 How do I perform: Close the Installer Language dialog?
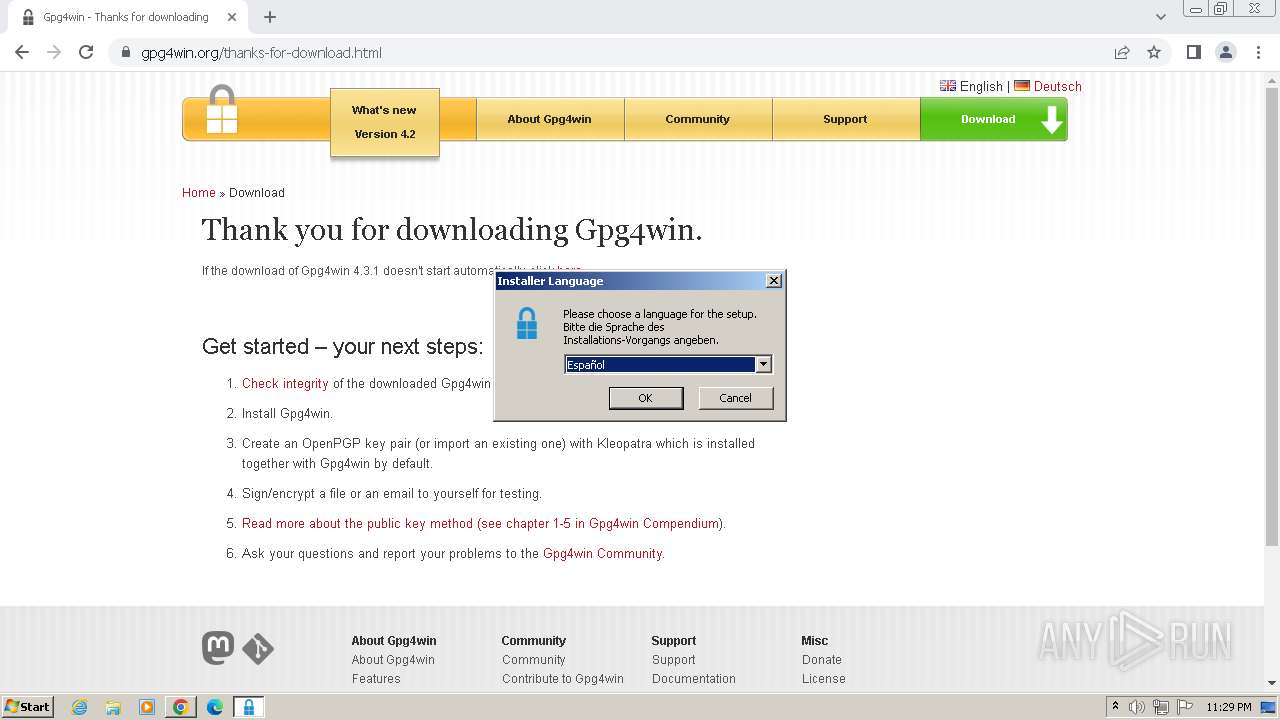point(773,281)
